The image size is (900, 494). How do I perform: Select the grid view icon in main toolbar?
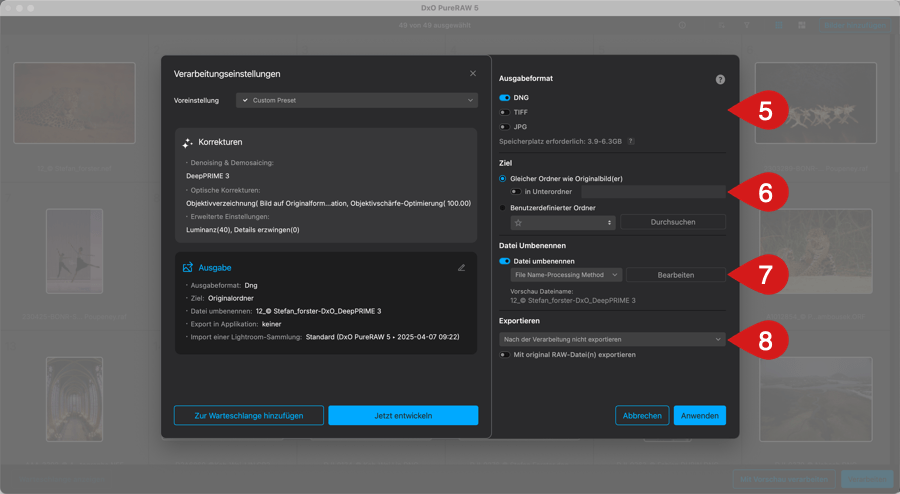pyautogui.click(x=779, y=25)
